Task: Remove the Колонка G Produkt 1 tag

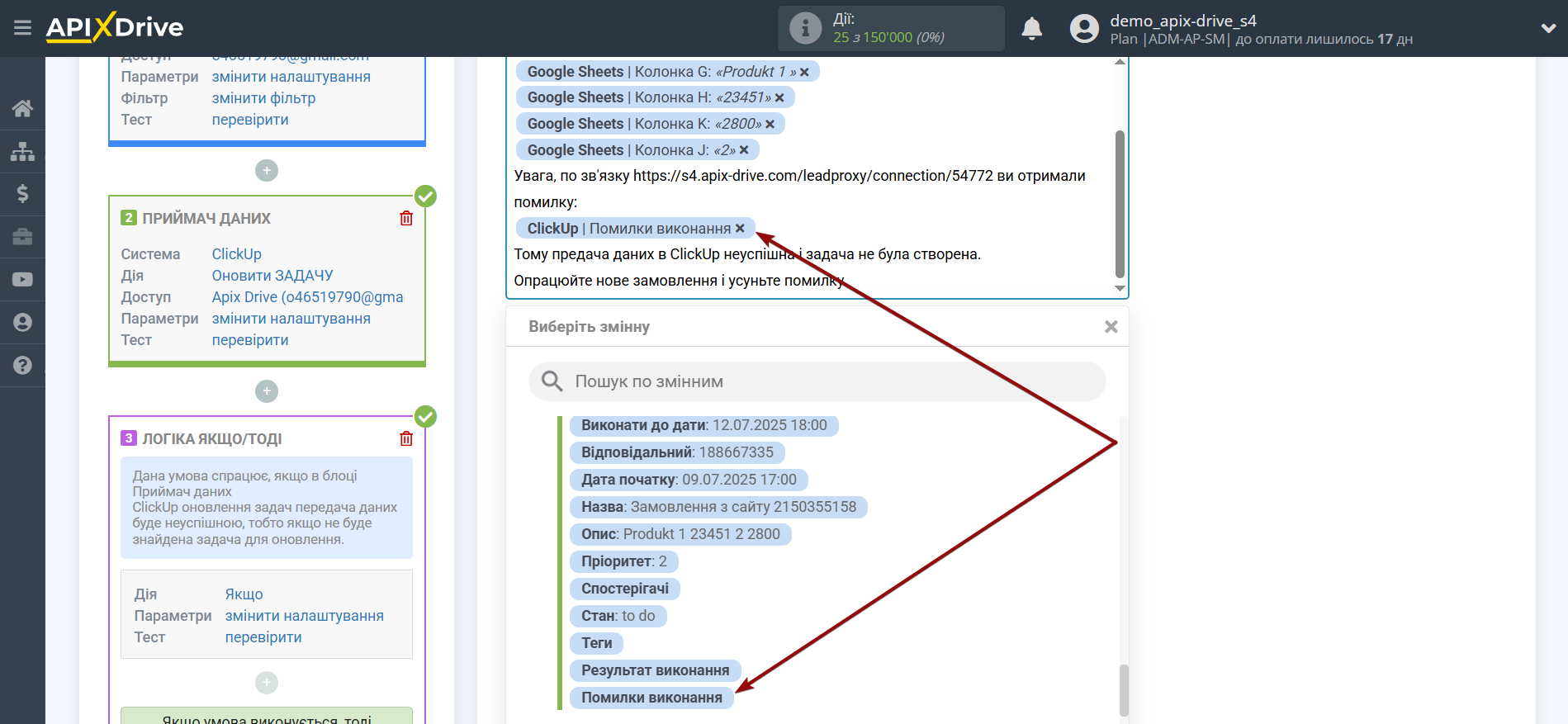Action: [804, 72]
